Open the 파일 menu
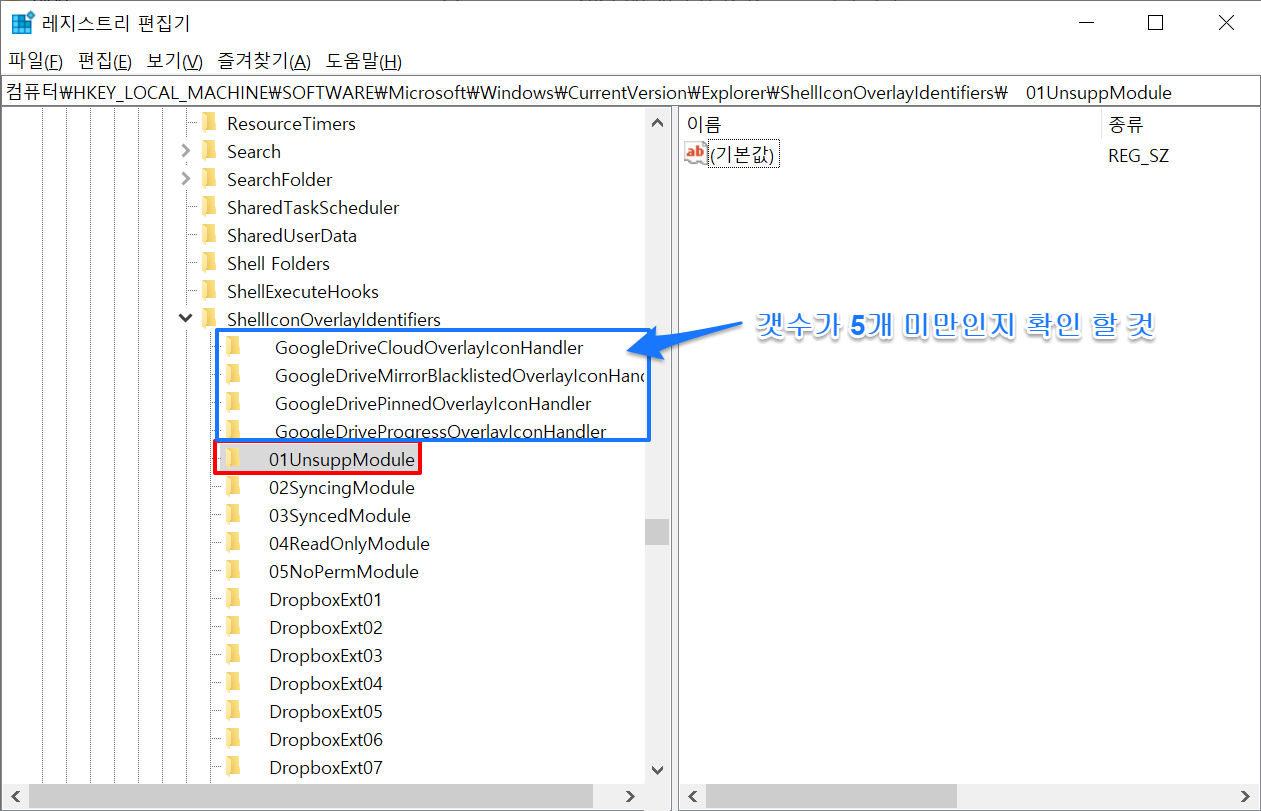Image resolution: width=1261 pixels, height=811 pixels. point(35,61)
